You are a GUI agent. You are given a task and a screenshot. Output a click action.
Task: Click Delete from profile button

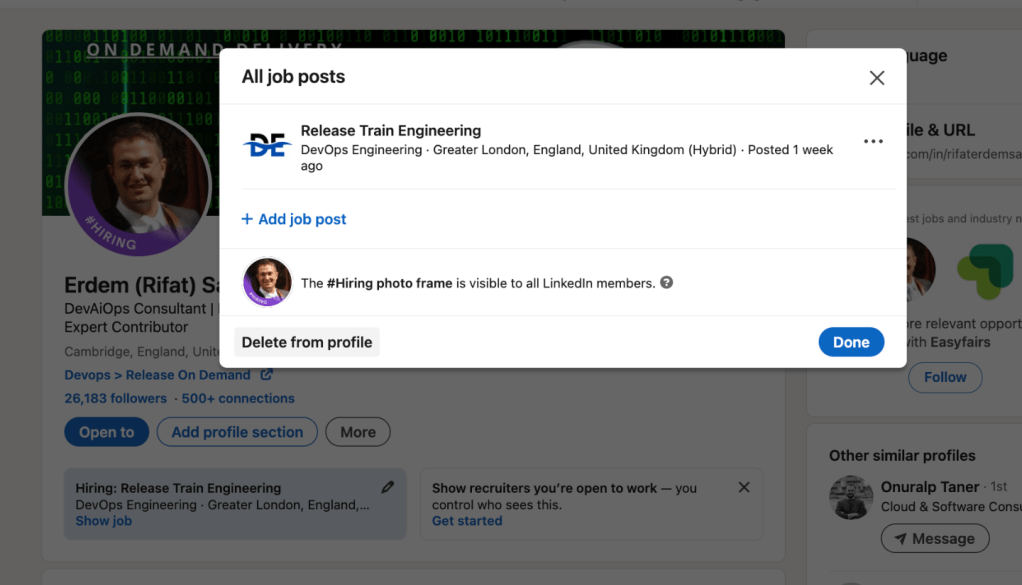(307, 342)
